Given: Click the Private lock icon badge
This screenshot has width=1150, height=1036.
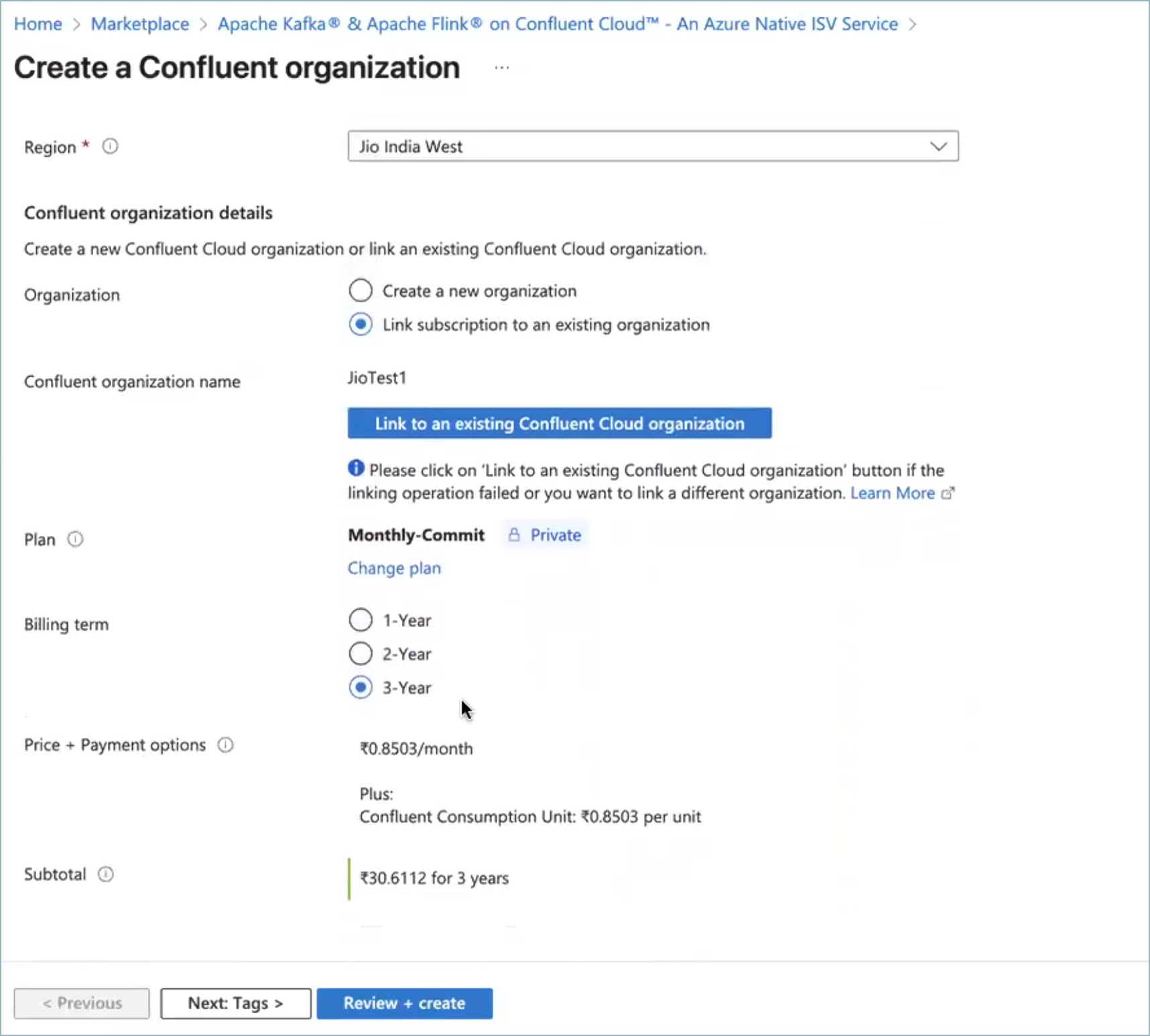Looking at the screenshot, I should [x=514, y=535].
